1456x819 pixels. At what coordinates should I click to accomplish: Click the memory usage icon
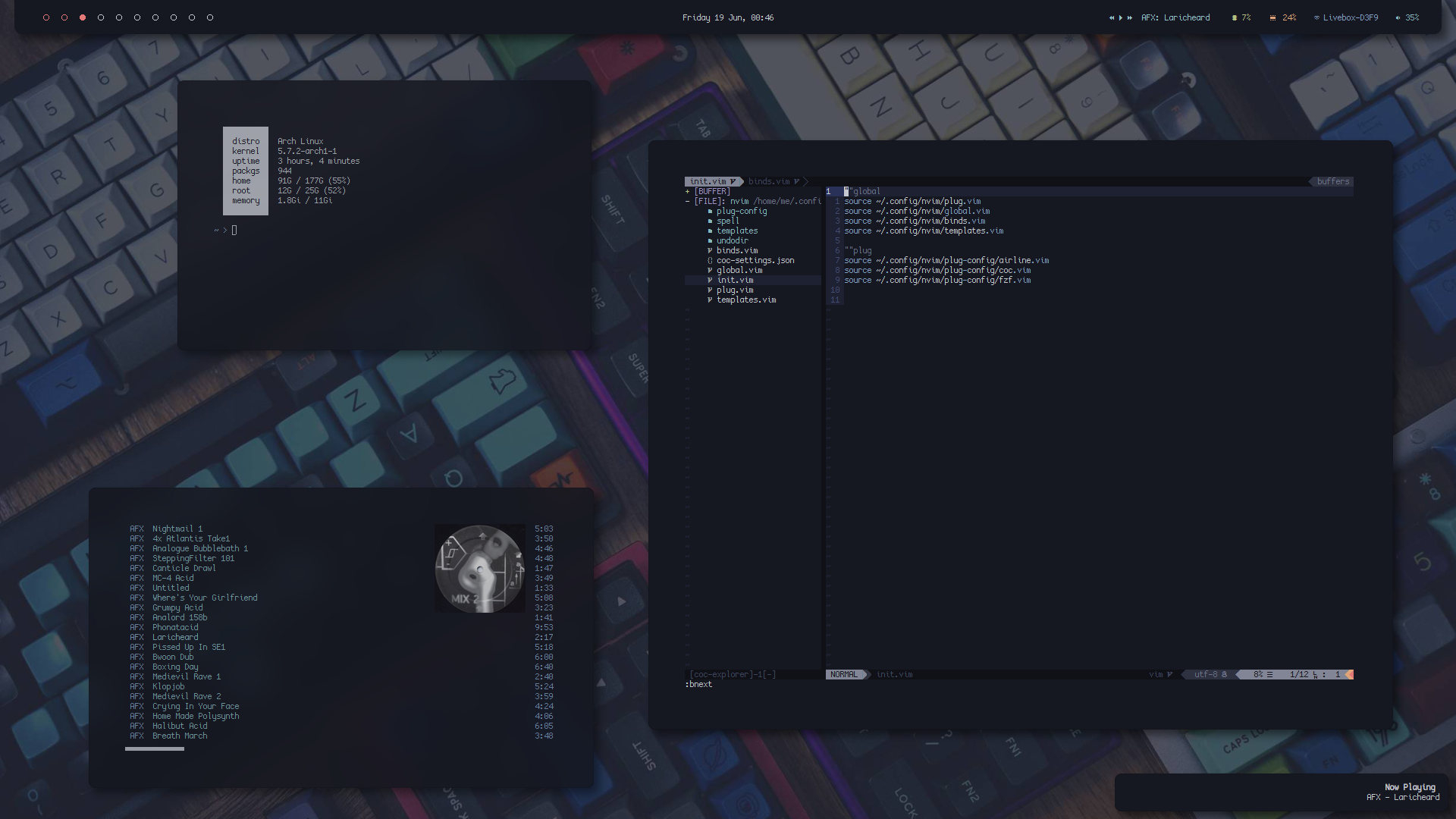1272,17
